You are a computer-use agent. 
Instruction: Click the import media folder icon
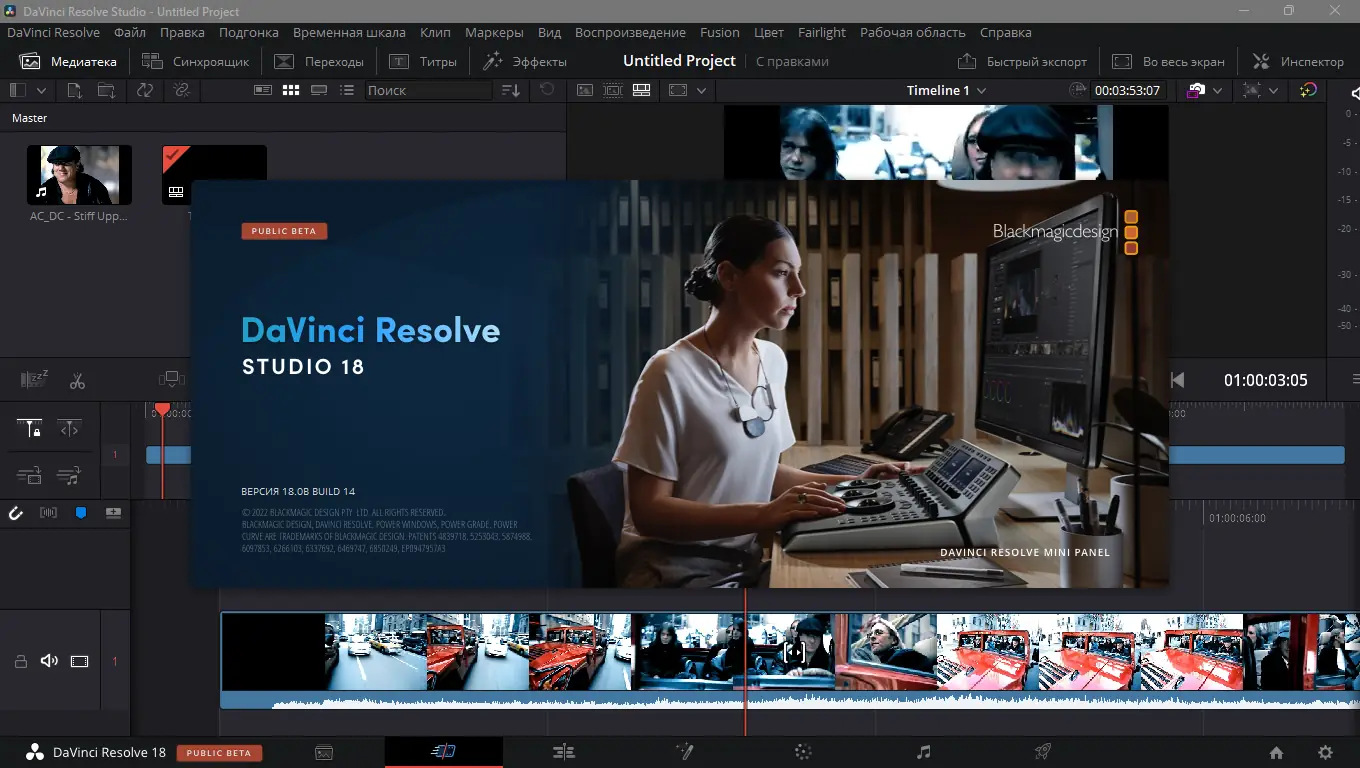point(106,90)
